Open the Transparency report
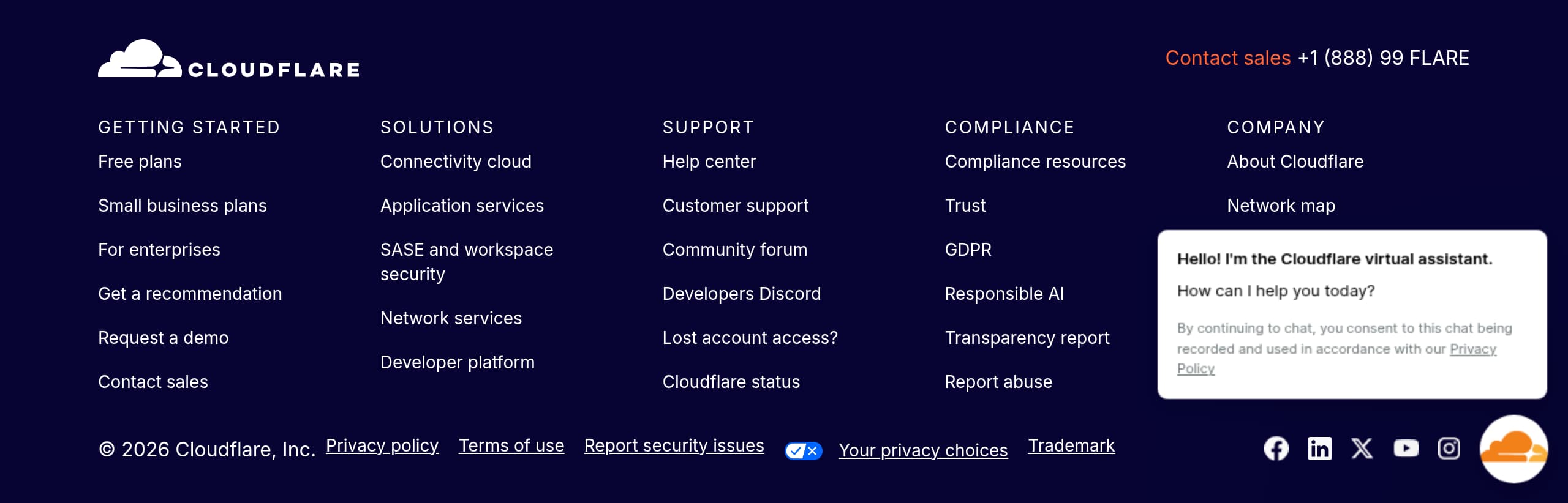The image size is (1568, 503). point(1027,337)
